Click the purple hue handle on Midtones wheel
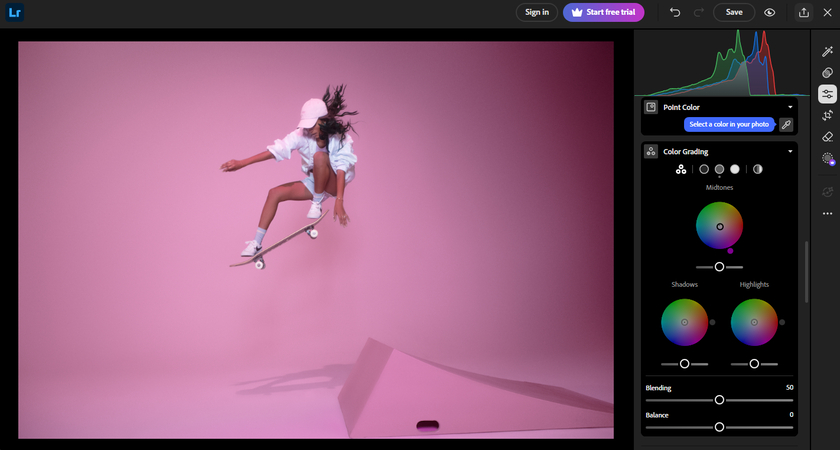Image resolution: width=840 pixels, height=450 pixels. pyautogui.click(x=730, y=251)
